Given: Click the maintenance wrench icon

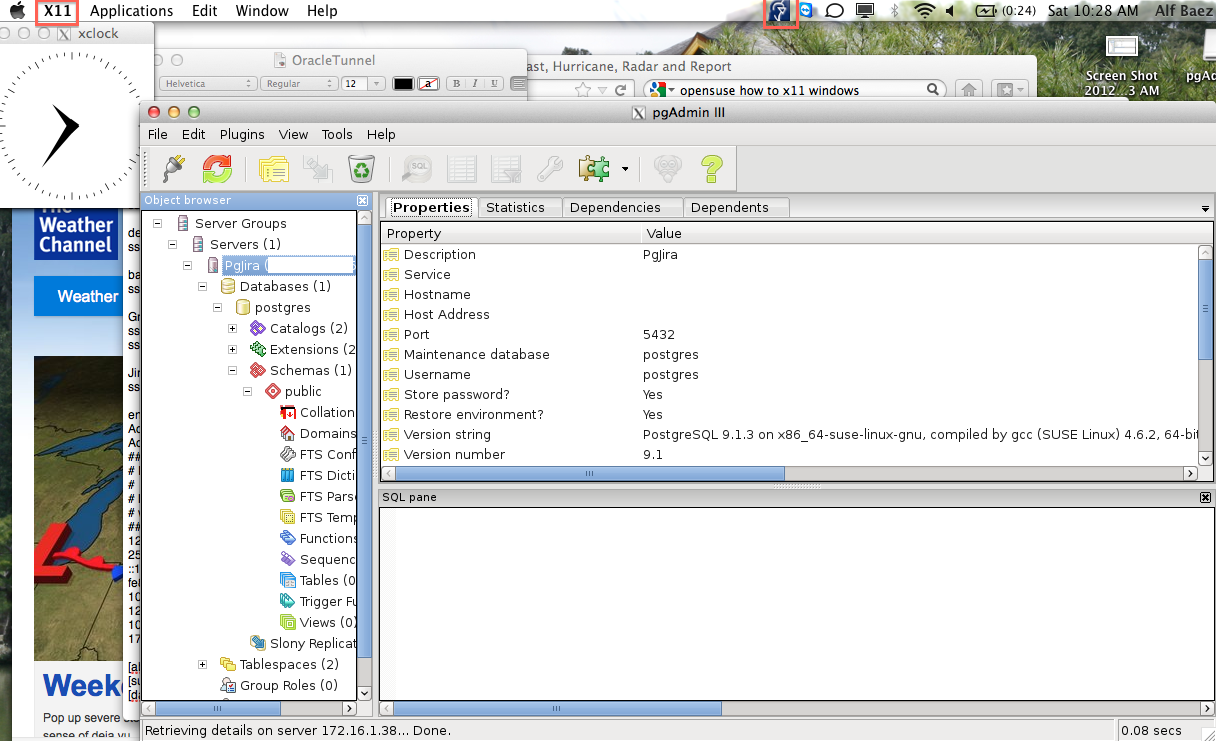Looking at the screenshot, I should tap(549, 168).
